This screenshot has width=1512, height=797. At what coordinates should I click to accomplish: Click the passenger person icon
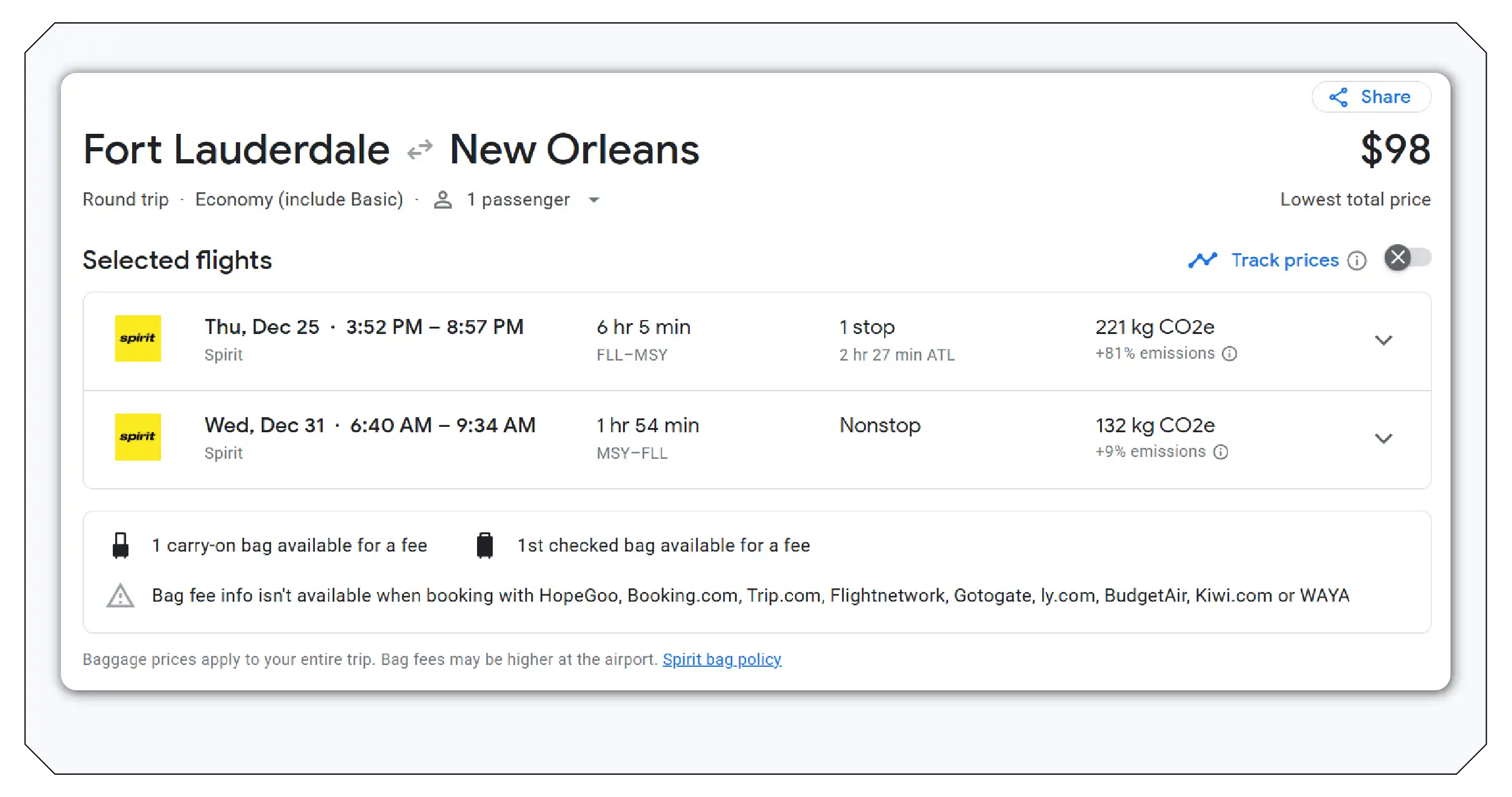click(x=442, y=199)
